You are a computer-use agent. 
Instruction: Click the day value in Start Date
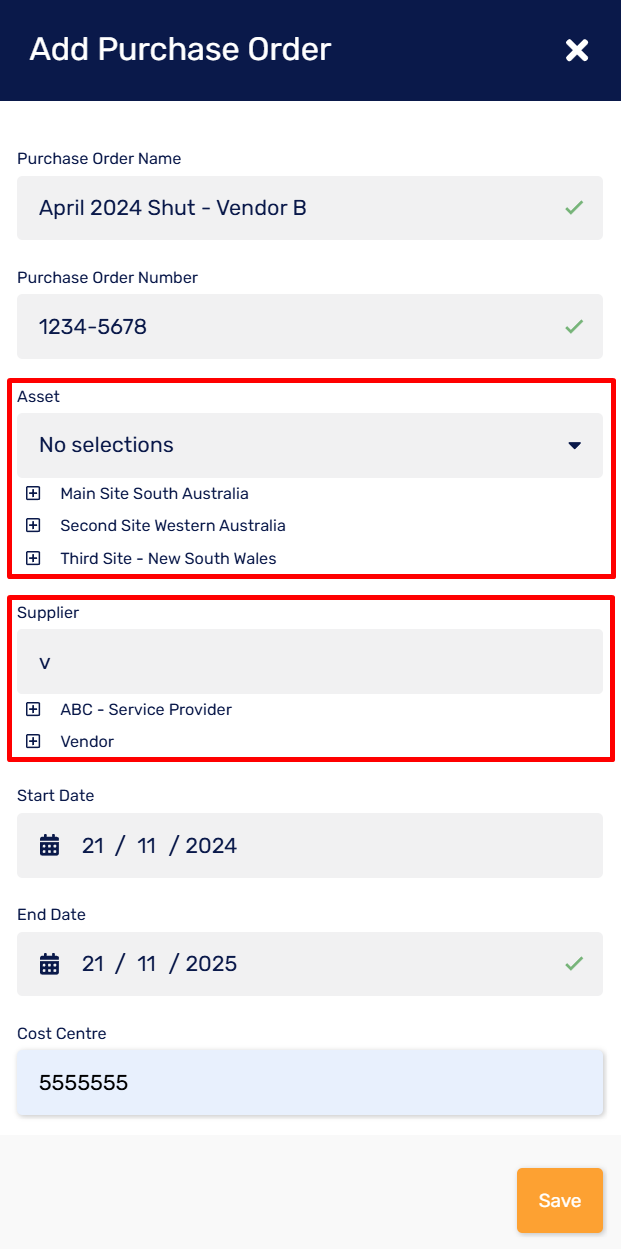(92, 845)
